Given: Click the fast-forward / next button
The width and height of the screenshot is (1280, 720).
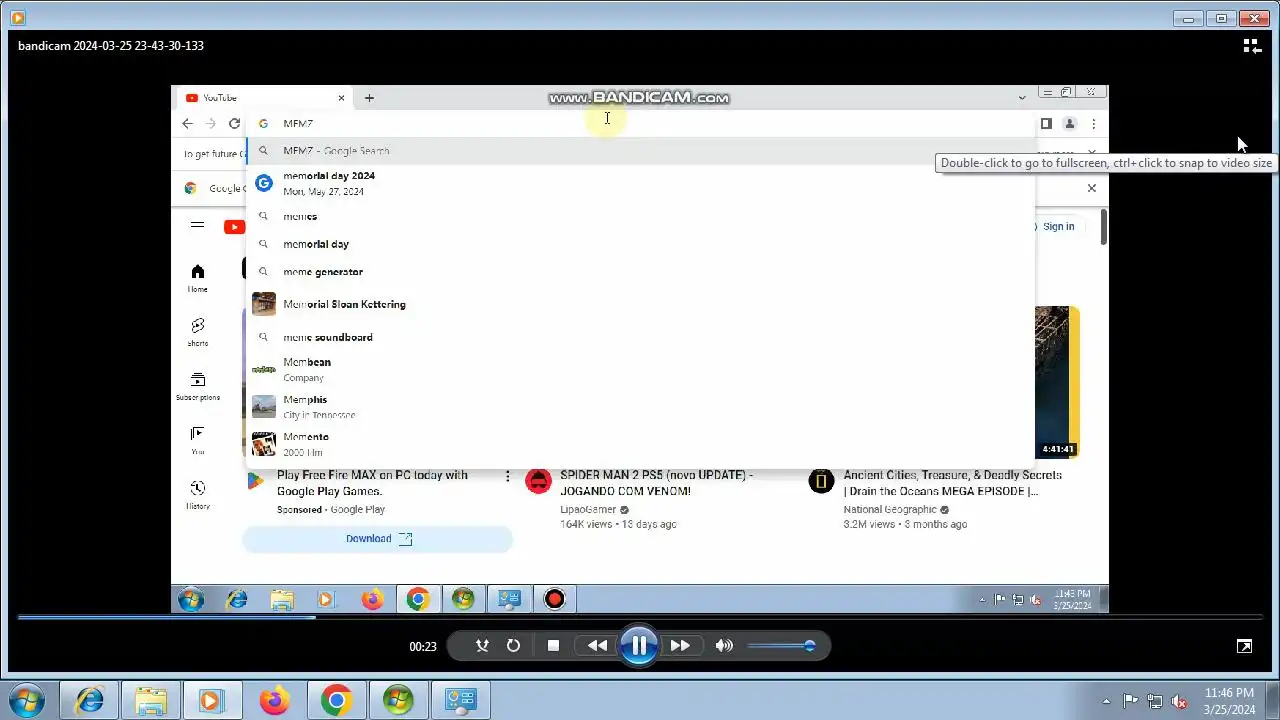Looking at the screenshot, I should pyautogui.click(x=680, y=646).
